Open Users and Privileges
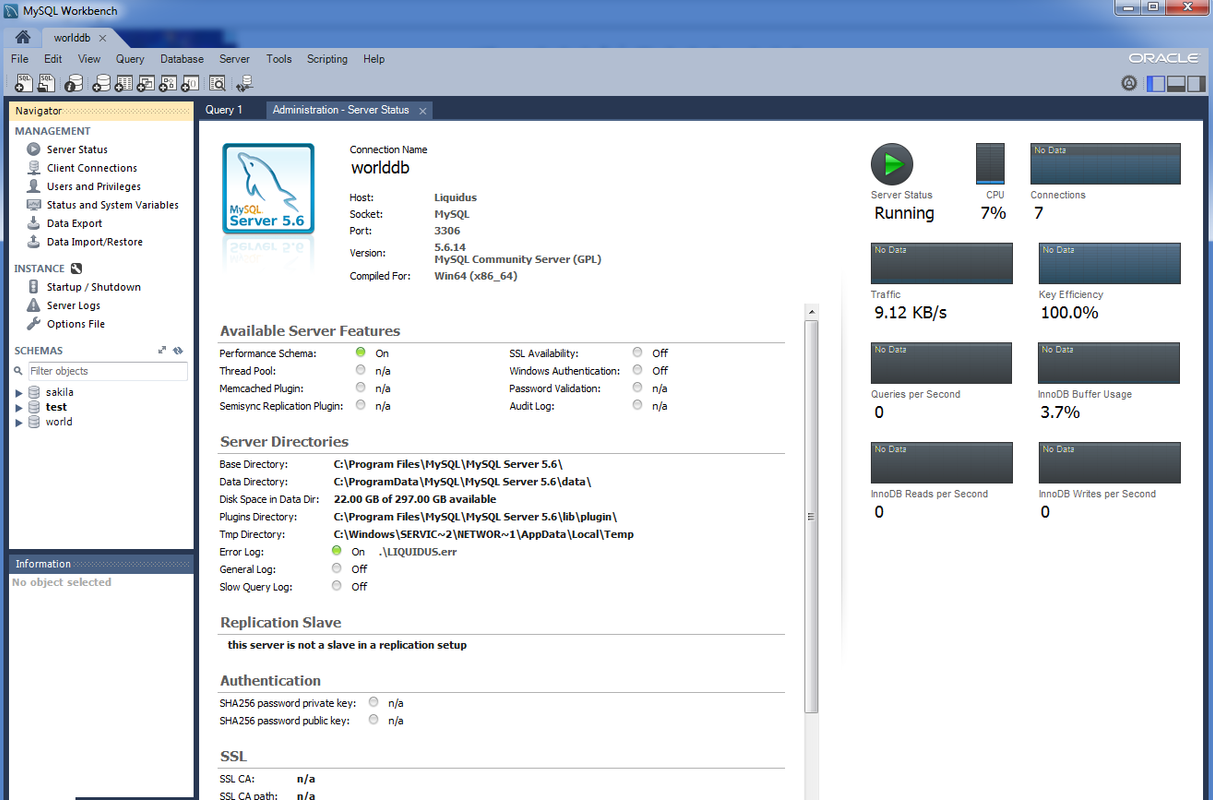The height and width of the screenshot is (800, 1213). 94,186
